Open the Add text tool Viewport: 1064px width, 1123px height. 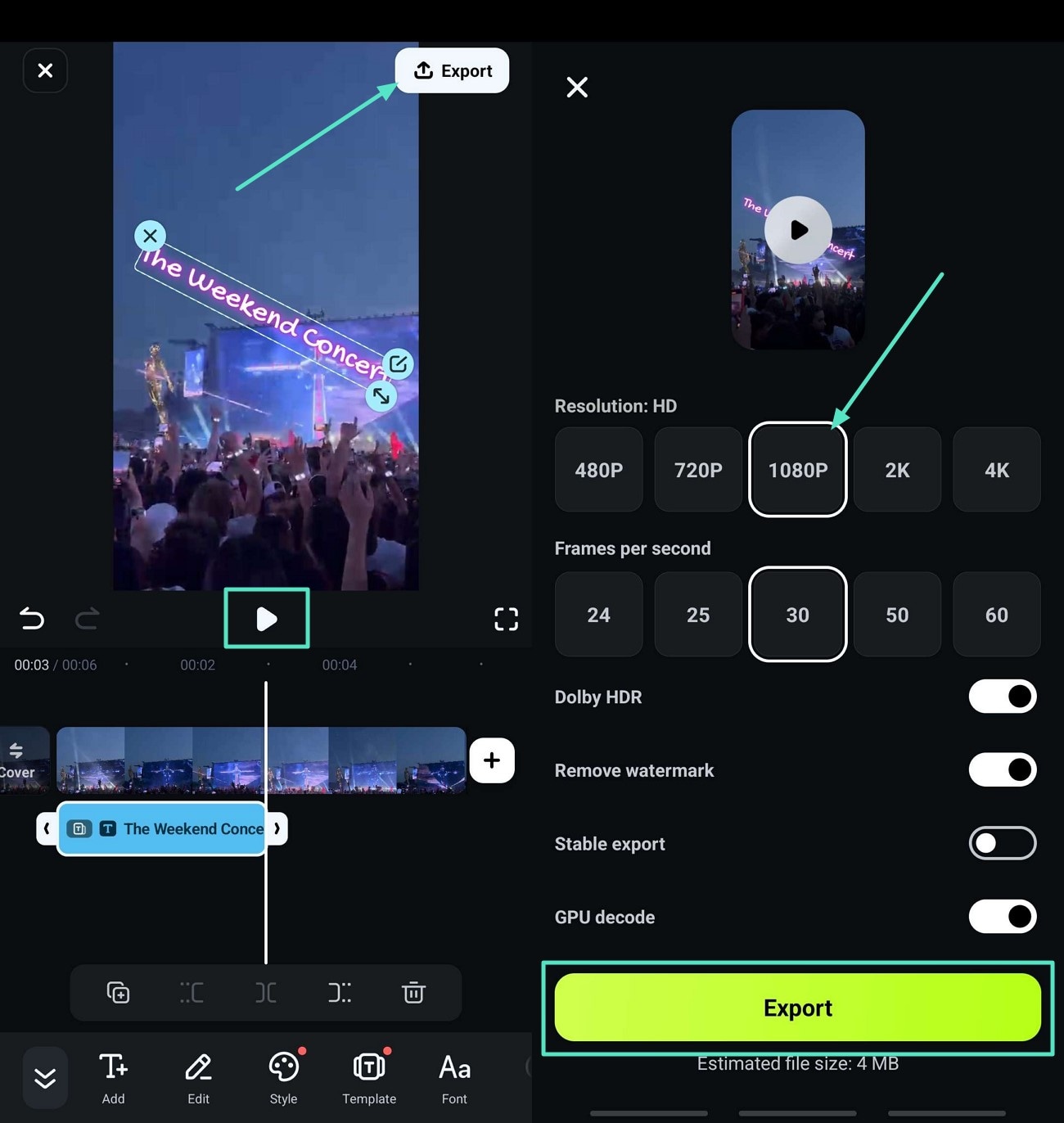point(113,1079)
